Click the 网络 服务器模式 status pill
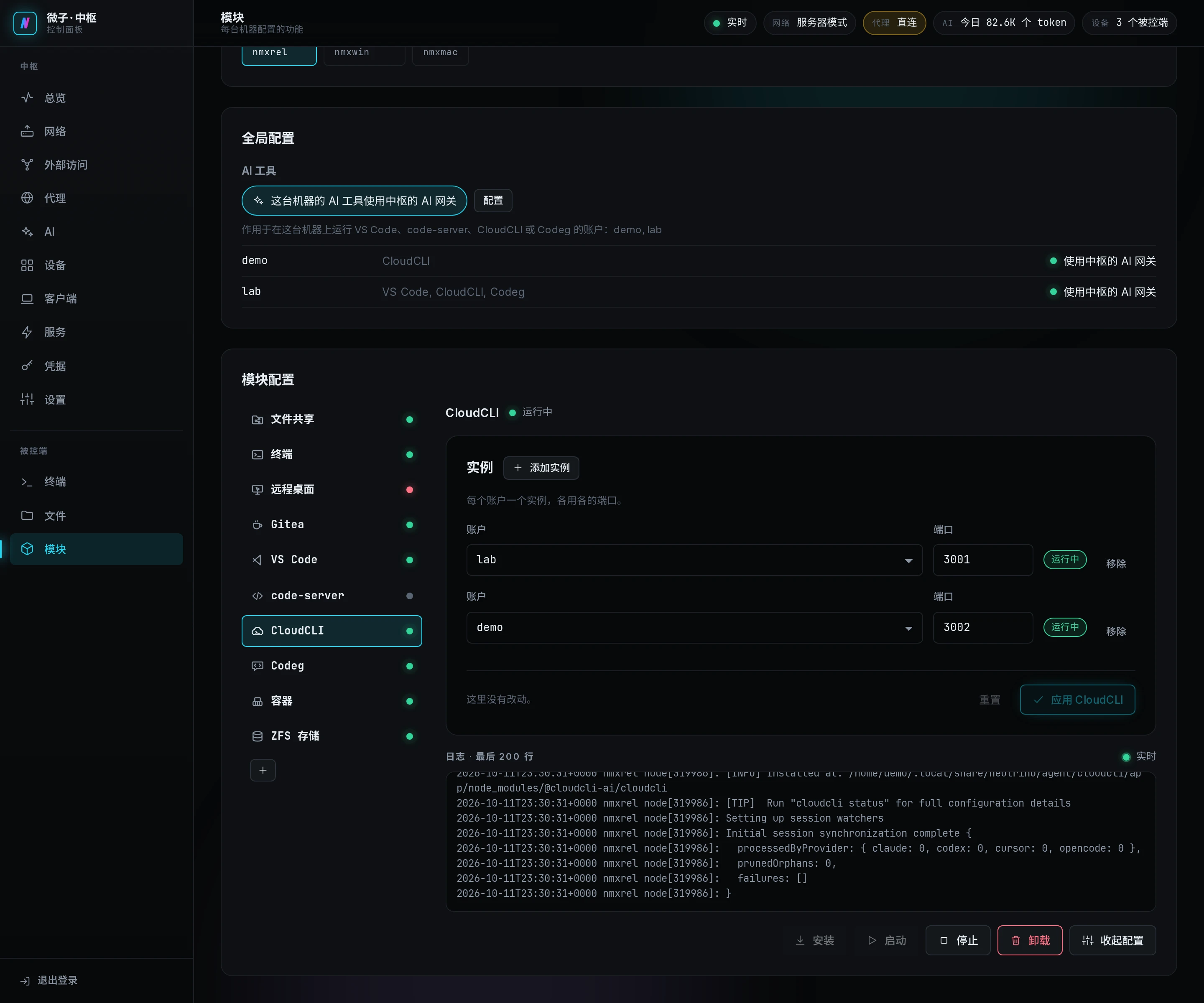The height and width of the screenshot is (1003, 1204). (809, 23)
